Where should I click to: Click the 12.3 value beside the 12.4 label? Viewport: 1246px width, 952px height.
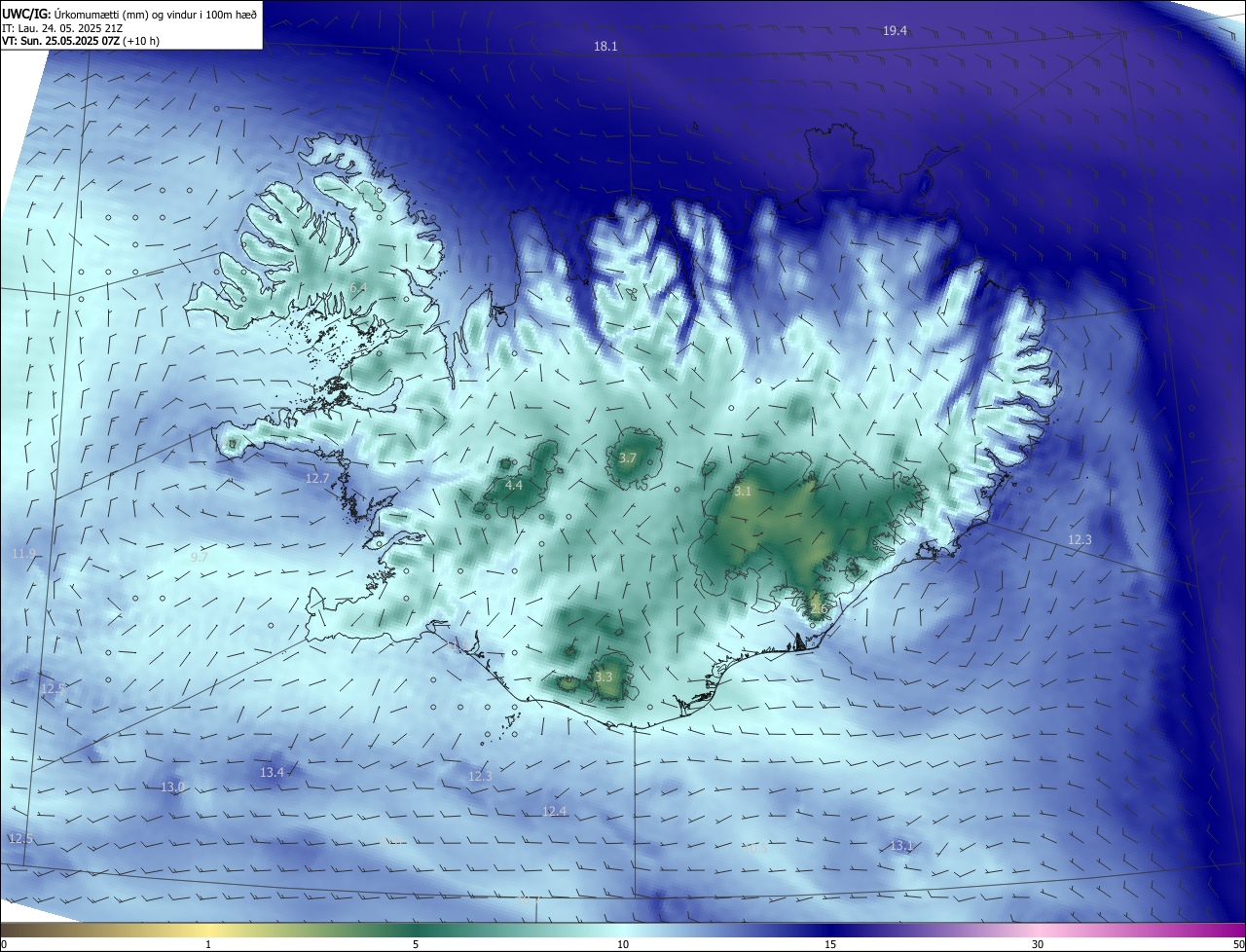pyautogui.click(x=480, y=776)
